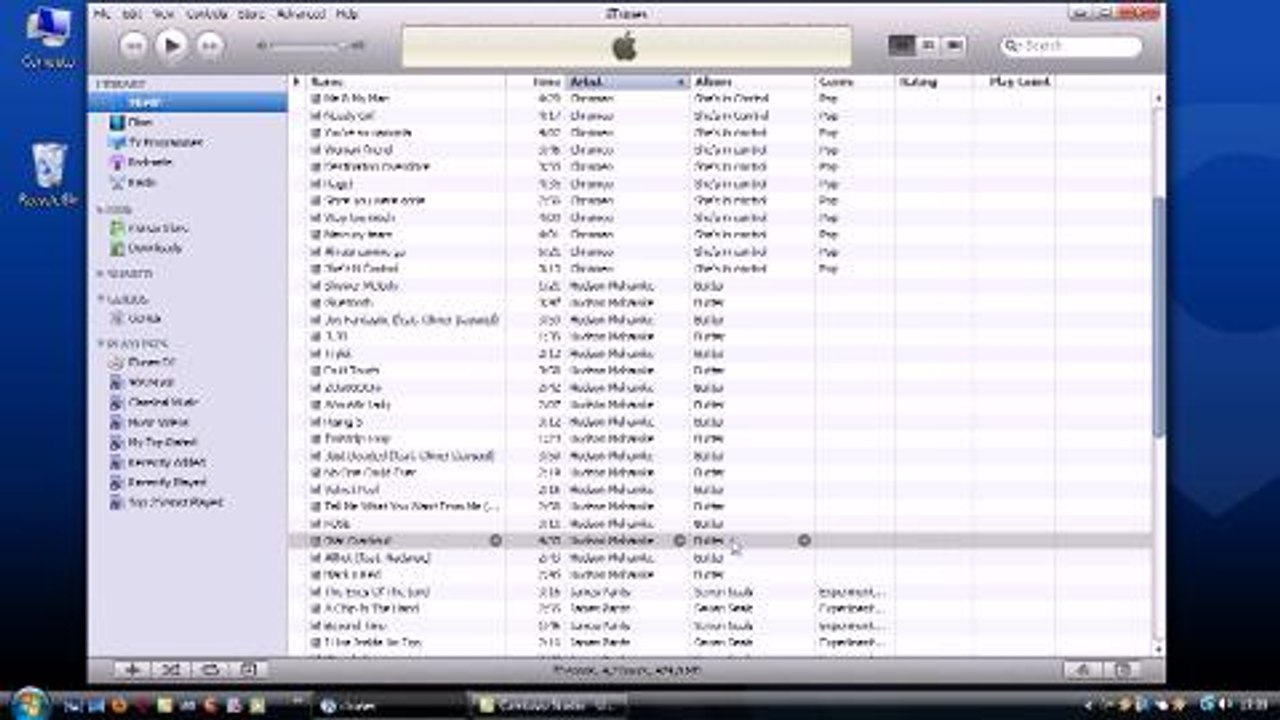
Task: Open the search options magnifier dropdown
Action: (1013, 46)
